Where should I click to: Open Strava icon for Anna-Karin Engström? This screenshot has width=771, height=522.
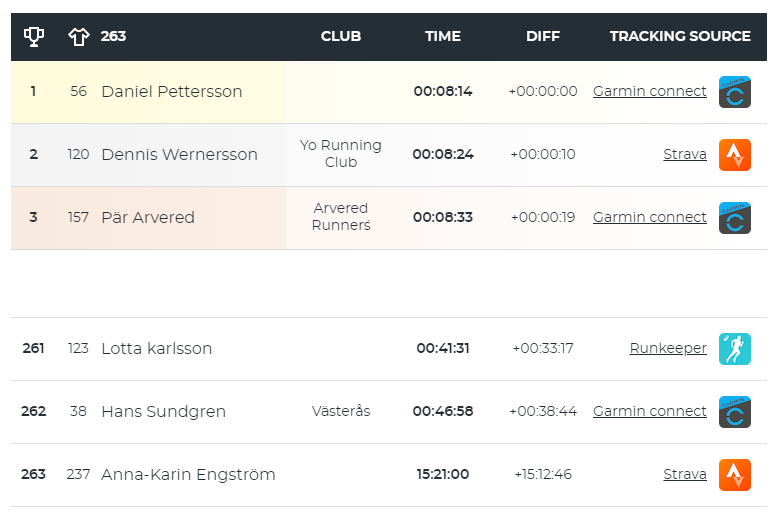(735, 475)
